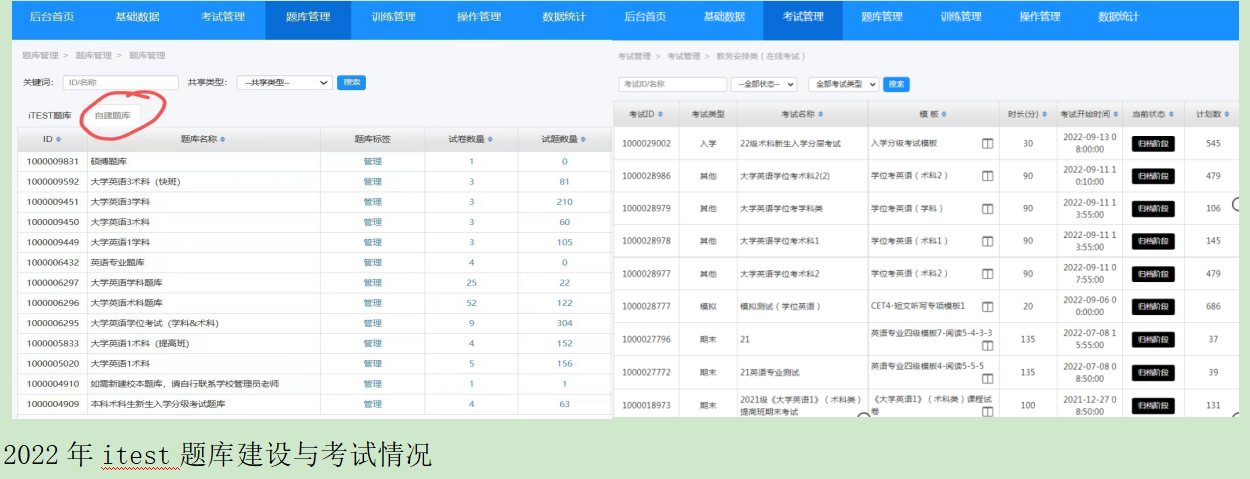Image resolution: width=1250 pixels, height=479 pixels.
Task: Sort by 题库名称 column sort icon
Action: (x=222, y=139)
